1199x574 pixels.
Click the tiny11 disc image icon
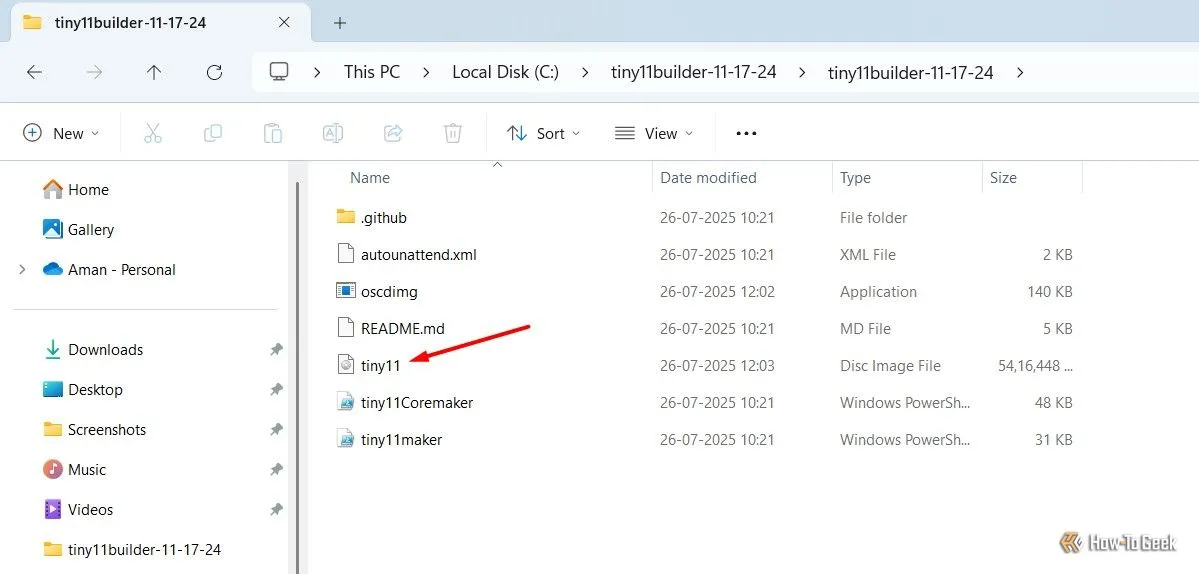click(x=346, y=365)
